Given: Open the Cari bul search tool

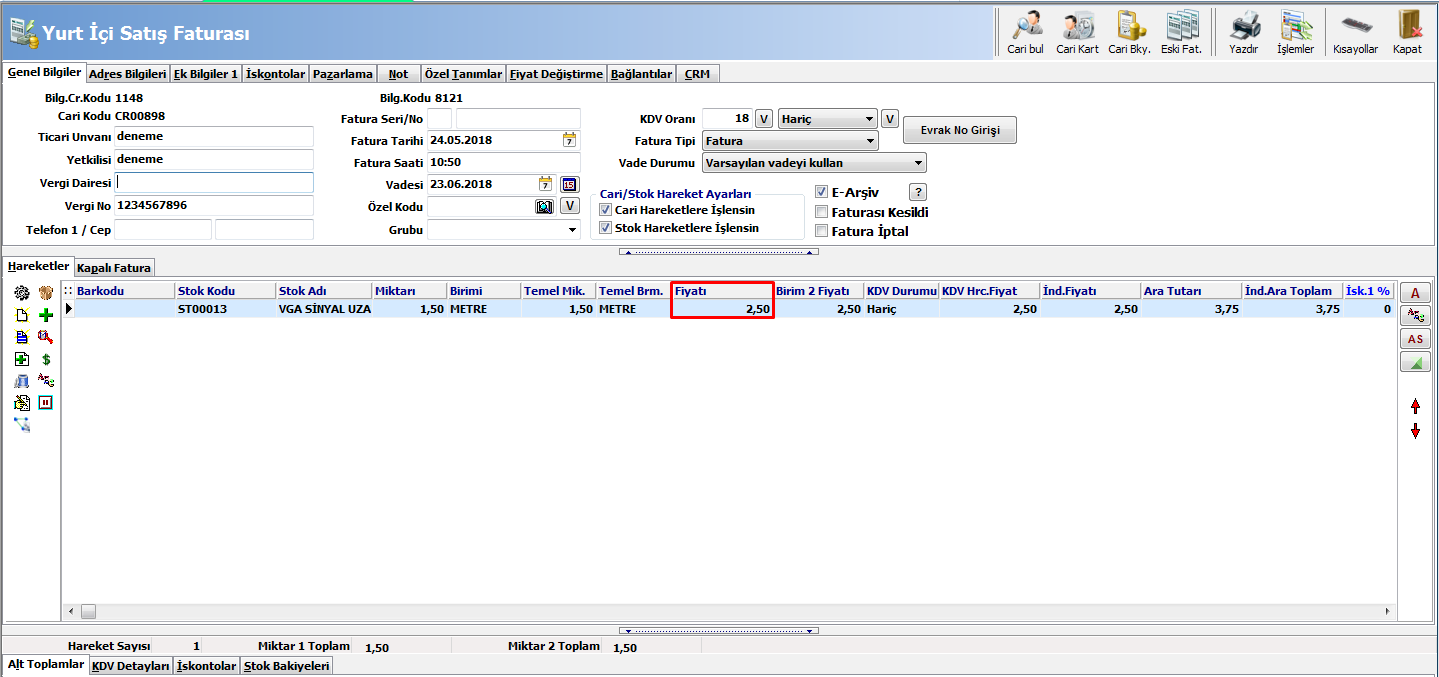Looking at the screenshot, I should click(1025, 31).
